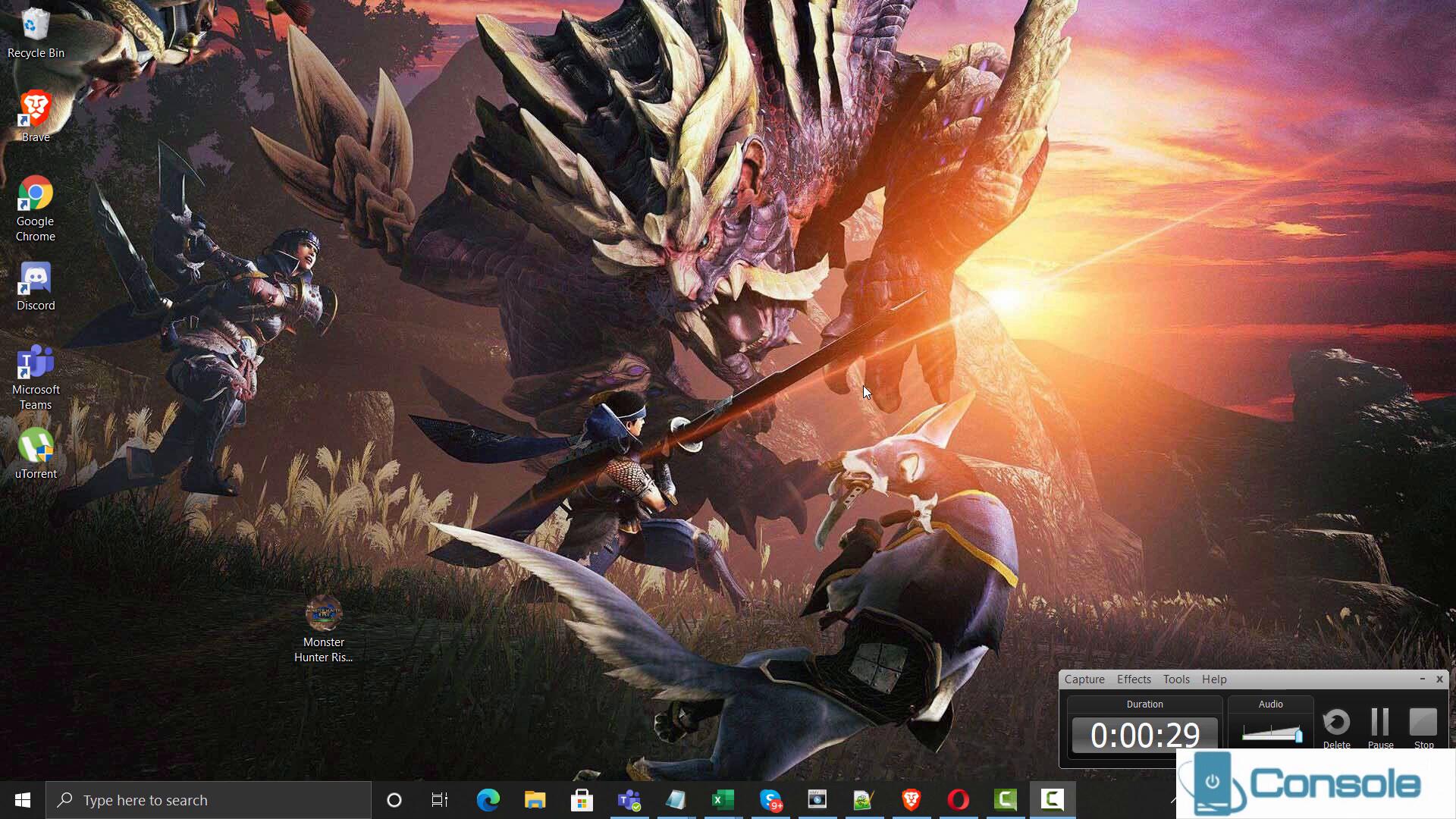Click the Opera browser taskbar icon
Image resolution: width=1456 pixels, height=819 pixels.
[958, 800]
